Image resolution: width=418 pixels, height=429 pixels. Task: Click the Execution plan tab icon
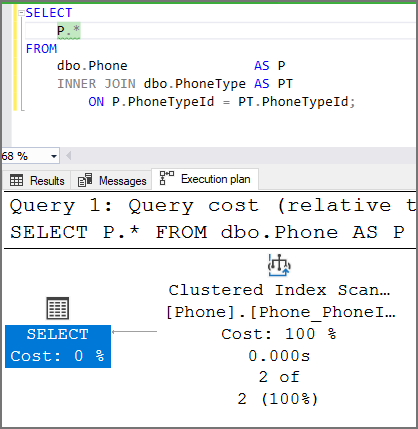pyautogui.click(x=167, y=178)
